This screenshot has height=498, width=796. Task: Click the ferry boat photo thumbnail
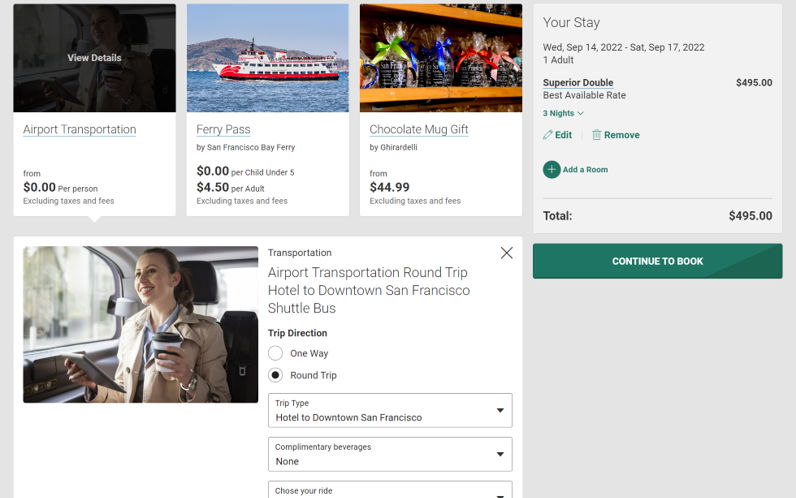(268, 58)
